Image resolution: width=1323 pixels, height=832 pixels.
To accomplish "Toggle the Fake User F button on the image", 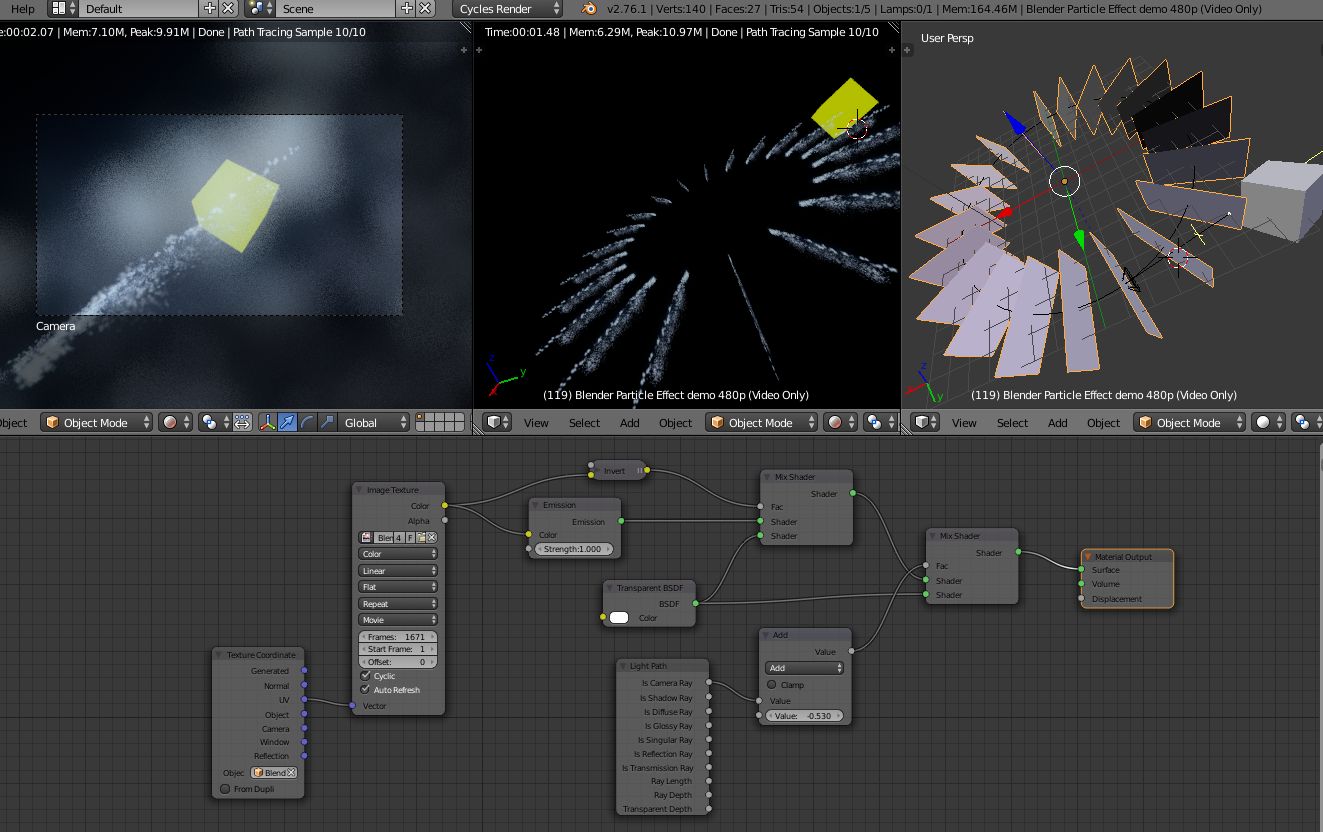I will (x=410, y=537).
